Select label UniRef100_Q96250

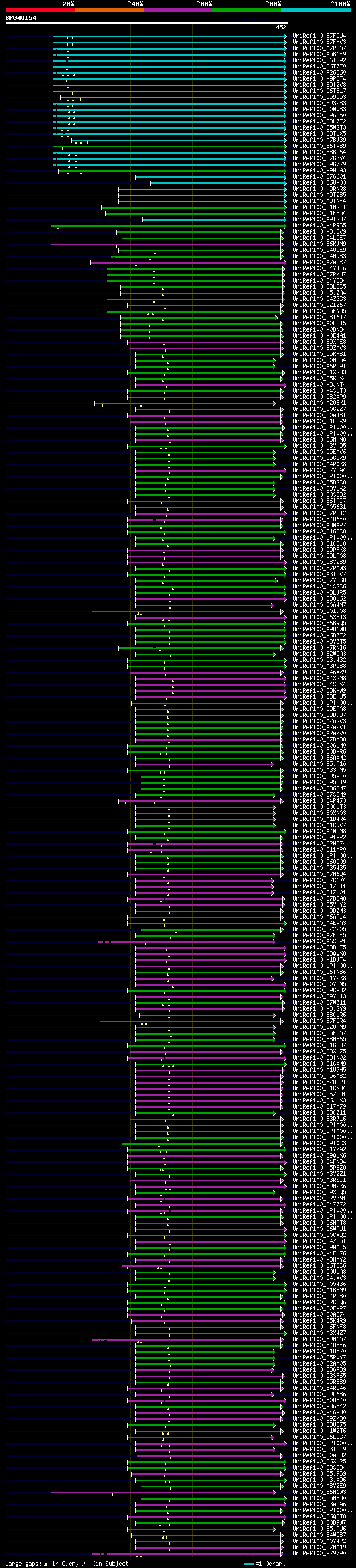(319, 115)
